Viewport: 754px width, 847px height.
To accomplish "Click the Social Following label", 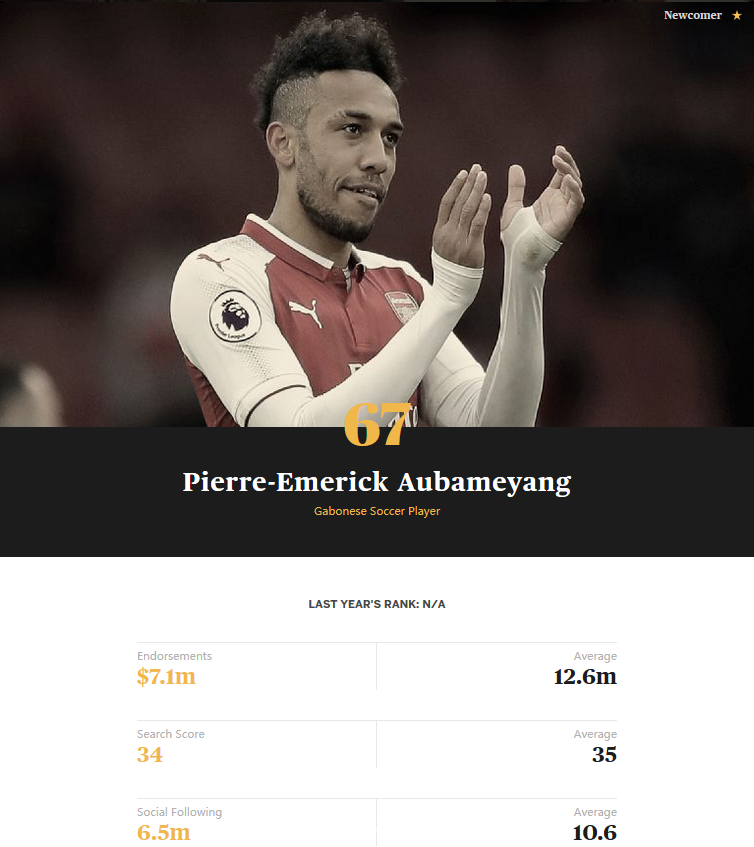I will point(179,812).
